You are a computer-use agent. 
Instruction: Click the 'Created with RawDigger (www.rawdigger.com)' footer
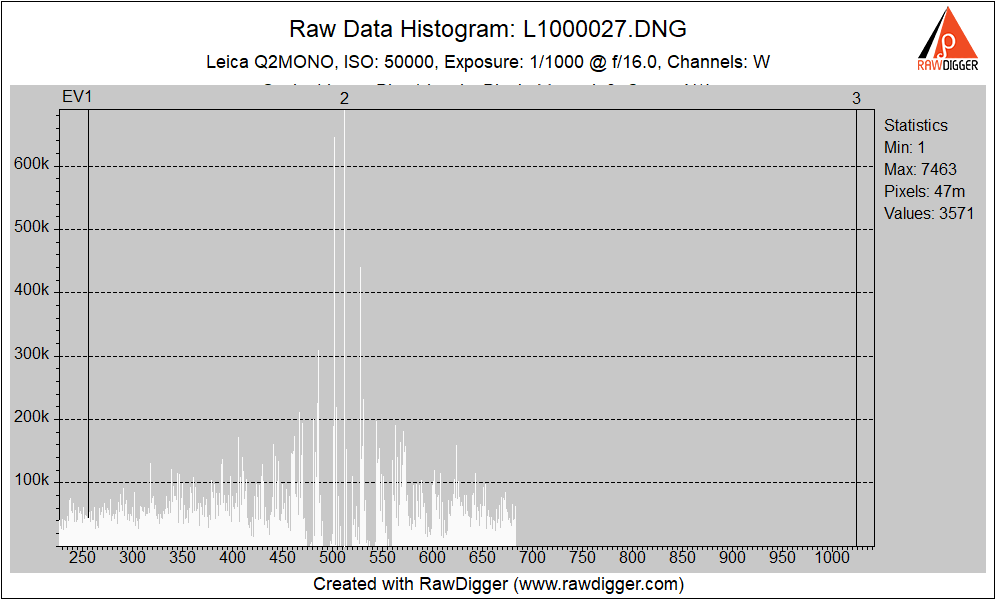tap(499, 584)
